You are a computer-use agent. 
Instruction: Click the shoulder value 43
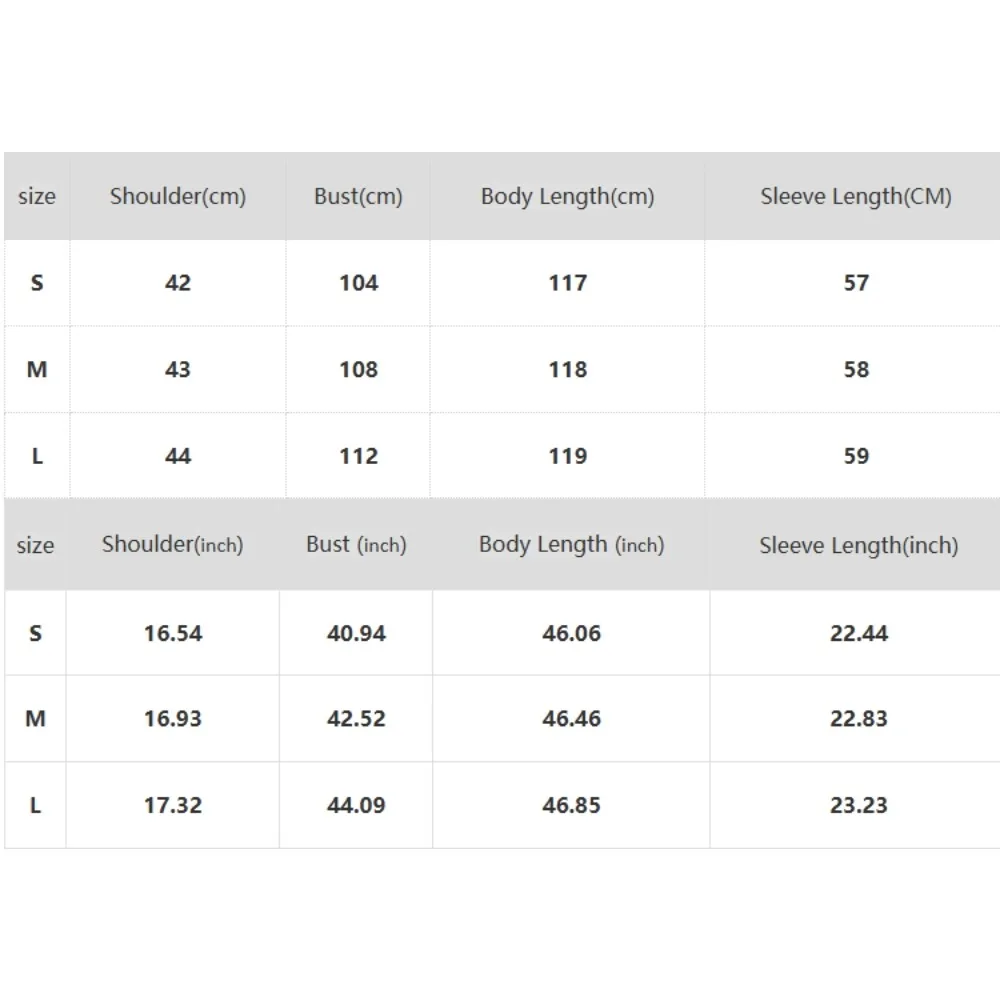(x=178, y=370)
